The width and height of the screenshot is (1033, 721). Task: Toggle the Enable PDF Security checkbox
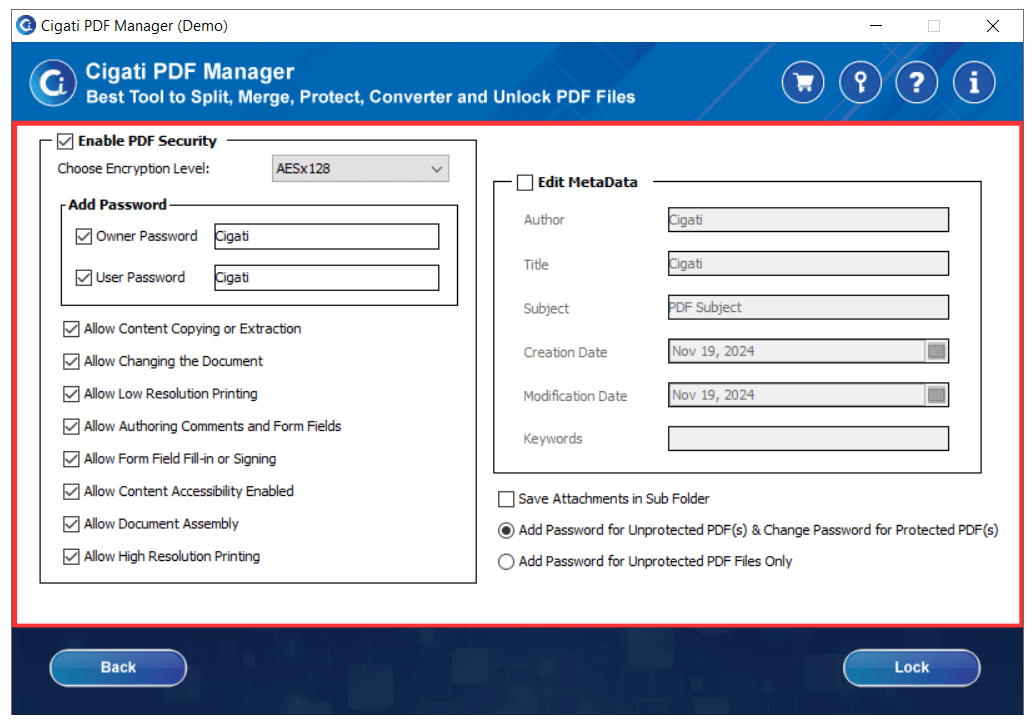[65, 141]
